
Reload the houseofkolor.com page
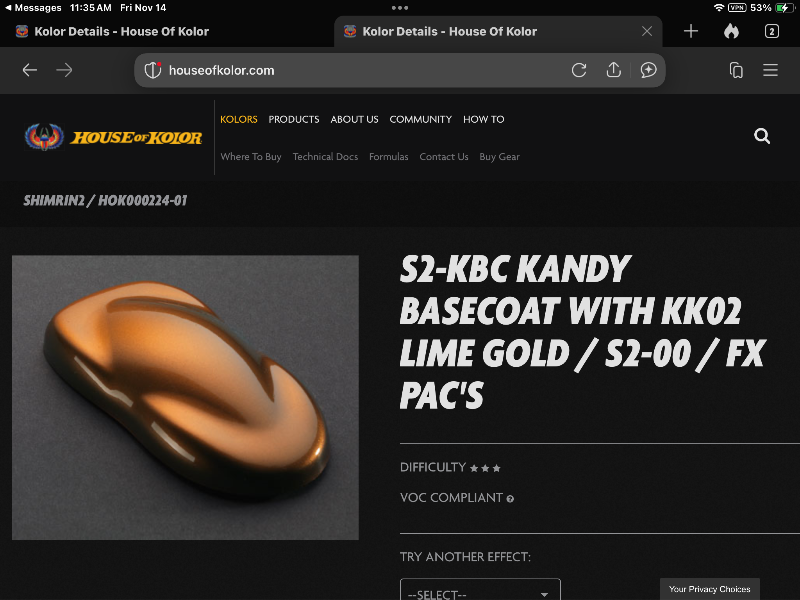579,70
